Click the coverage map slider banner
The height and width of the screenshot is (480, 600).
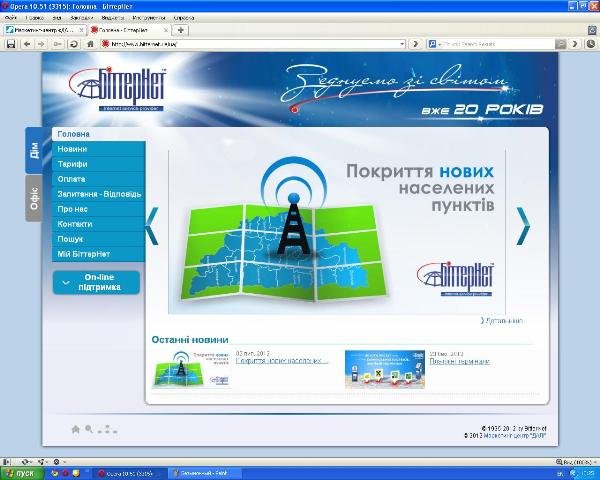coord(337,232)
